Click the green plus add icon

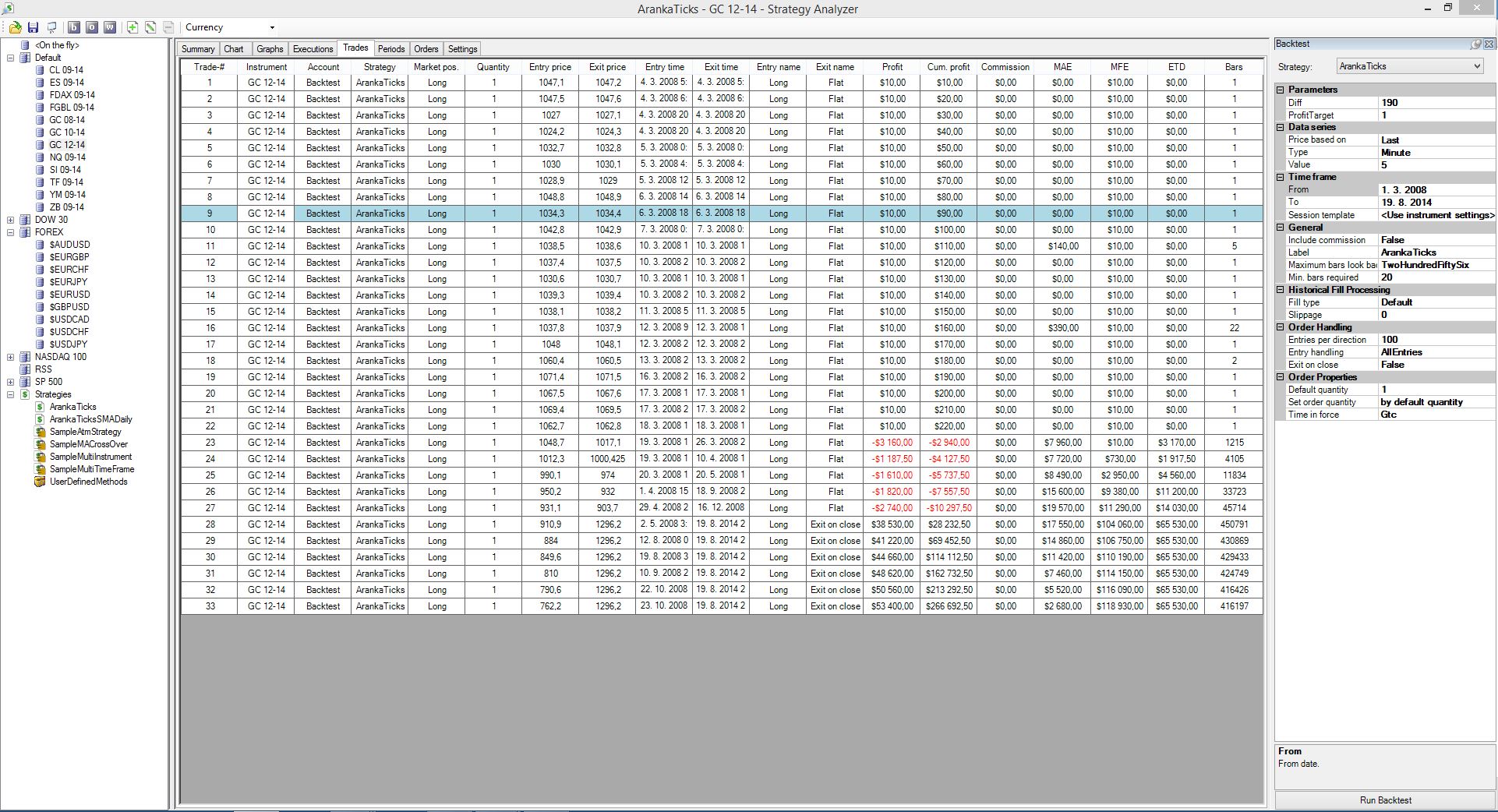(132, 27)
